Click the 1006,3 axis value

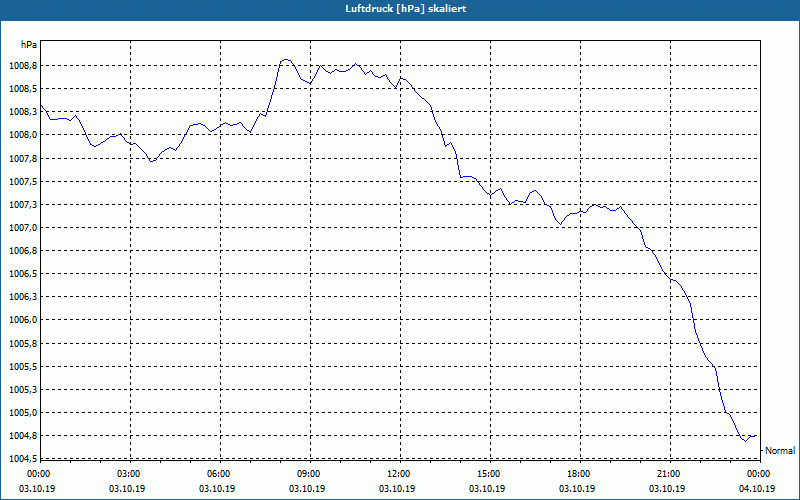coord(23,297)
